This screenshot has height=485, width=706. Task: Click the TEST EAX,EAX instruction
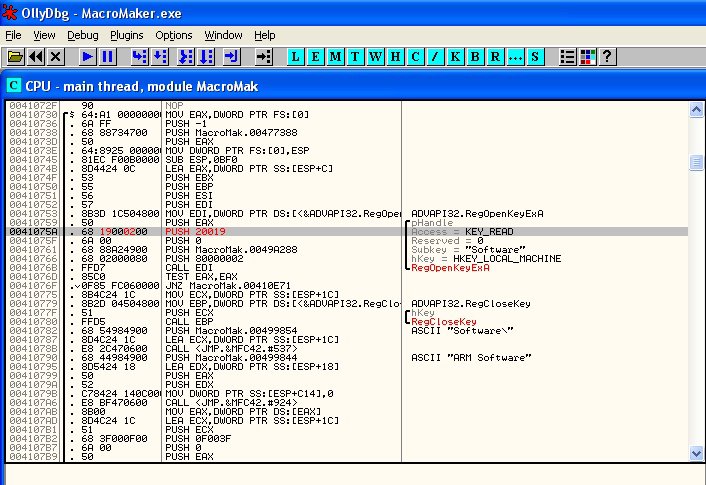pos(201,276)
